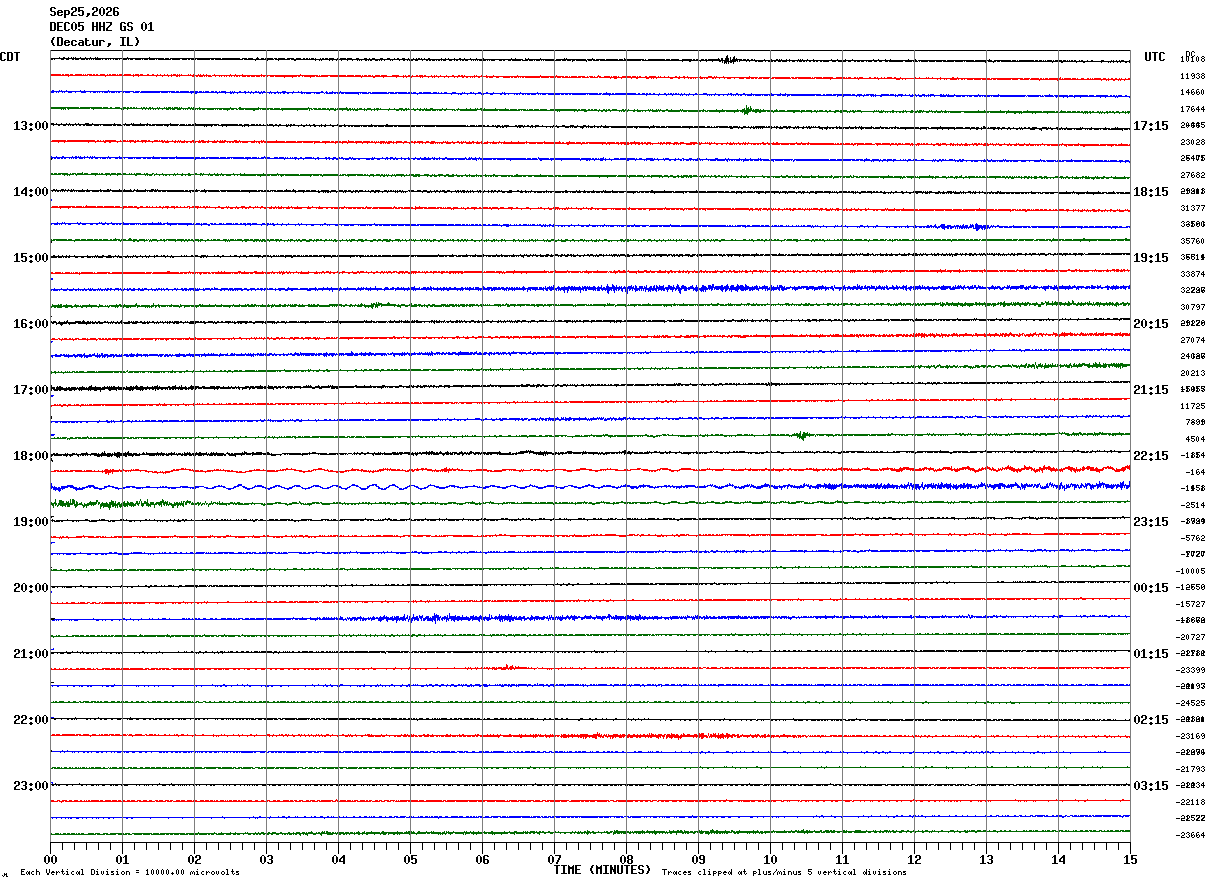The height and width of the screenshot is (886, 1210).
Task: Click the CDT column header
Action: [10, 57]
